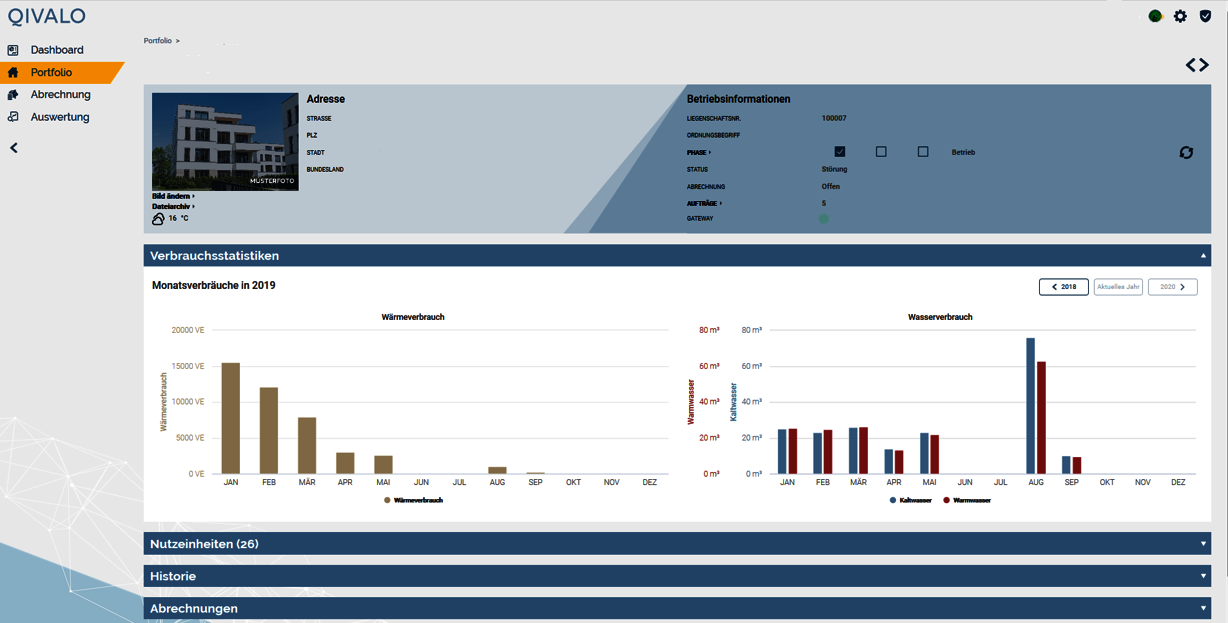Open Dashboard in the sidebar
1228x623 pixels.
pyautogui.click(x=56, y=50)
